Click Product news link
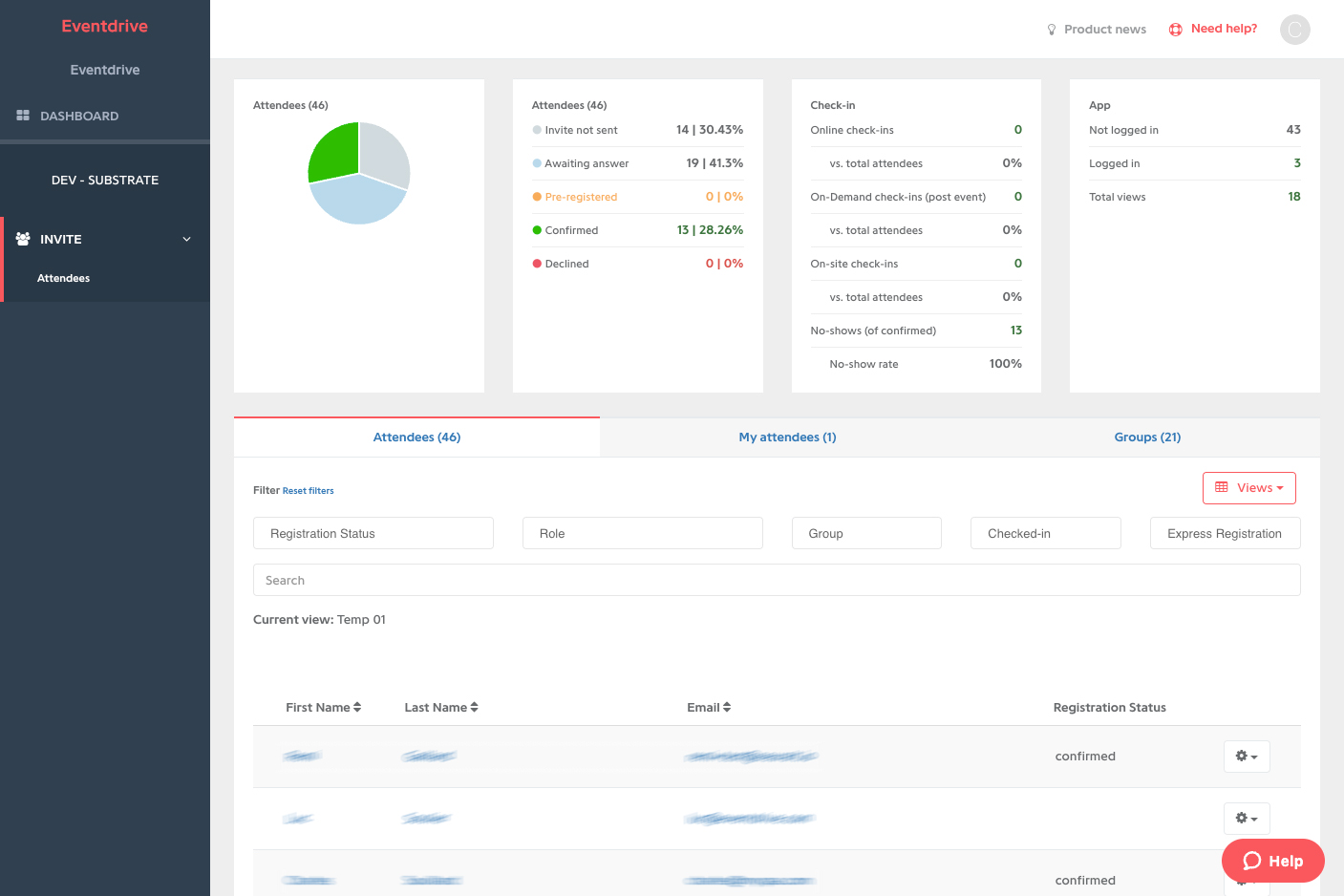Viewport: 1344px width, 896px height. point(1105,30)
